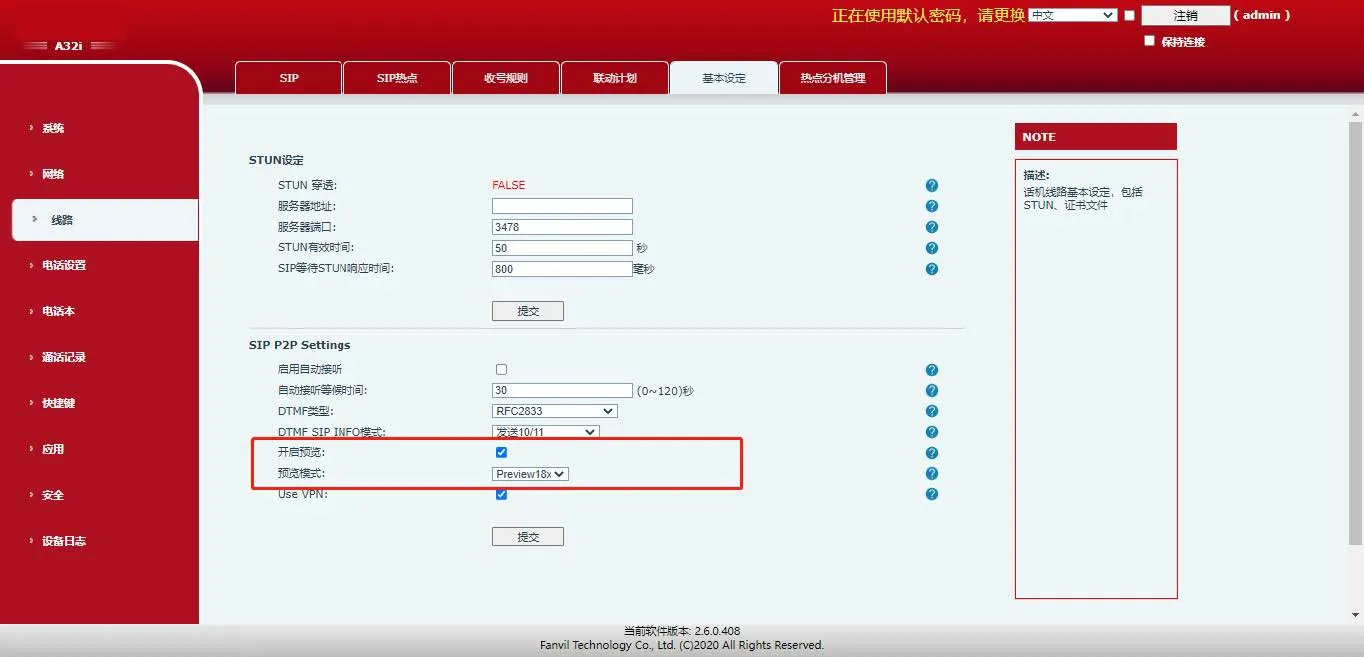
Task: Click help icon beside 预览模式
Action: pyautogui.click(x=931, y=473)
